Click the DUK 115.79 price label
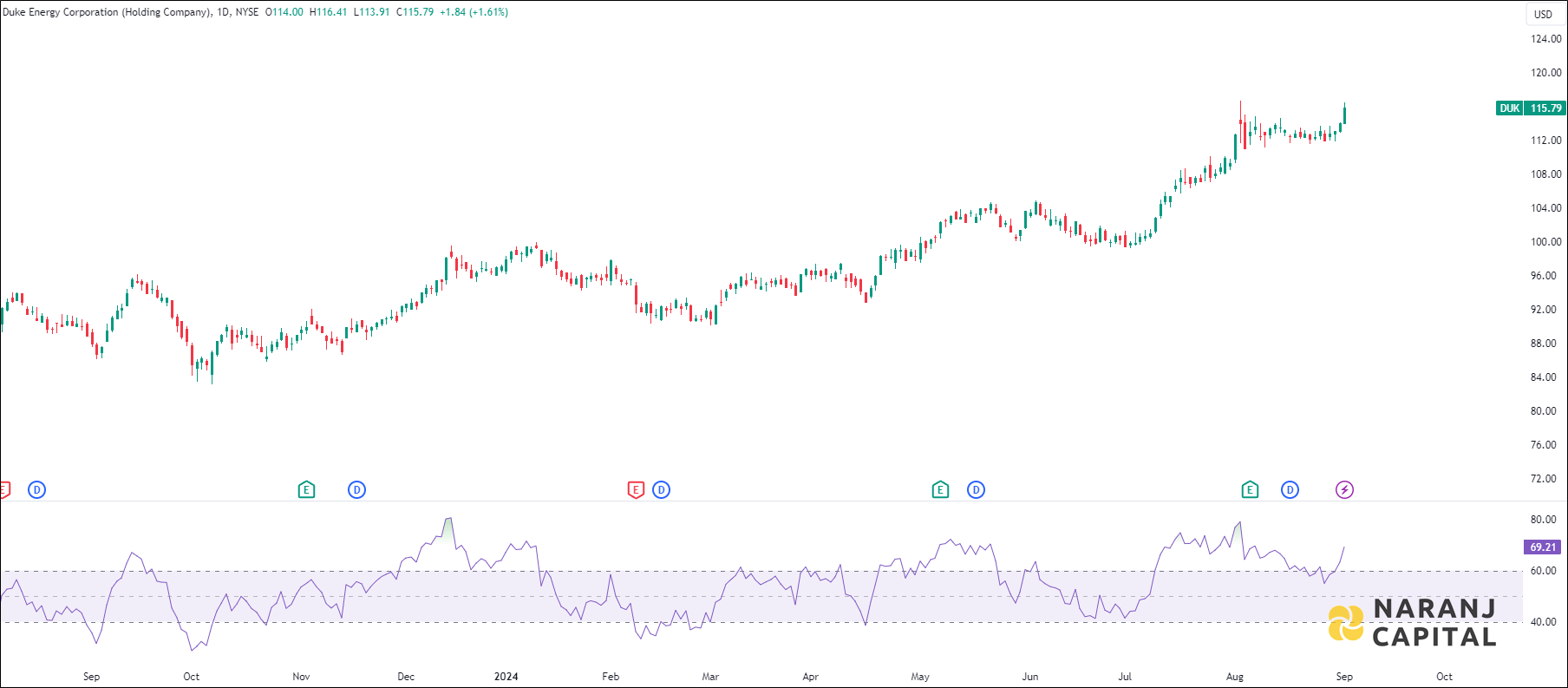 pyautogui.click(x=1531, y=108)
